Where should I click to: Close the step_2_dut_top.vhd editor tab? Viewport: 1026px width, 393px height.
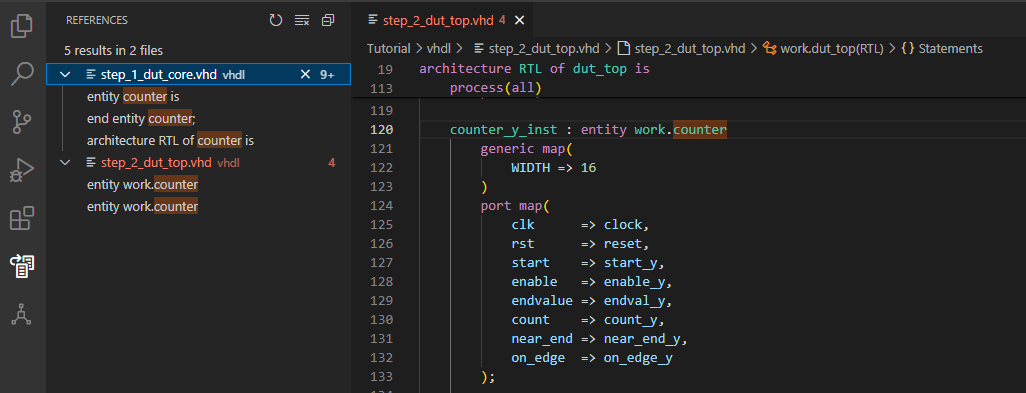[520, 20]
